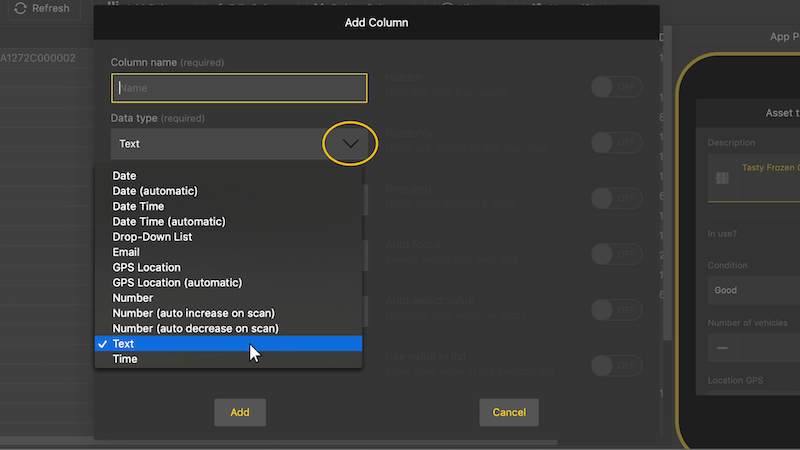The height and width of the screenshot is (450, 800).
Task: Click the barcode icon beside Tasty Frozen
Action: [722, 178]
